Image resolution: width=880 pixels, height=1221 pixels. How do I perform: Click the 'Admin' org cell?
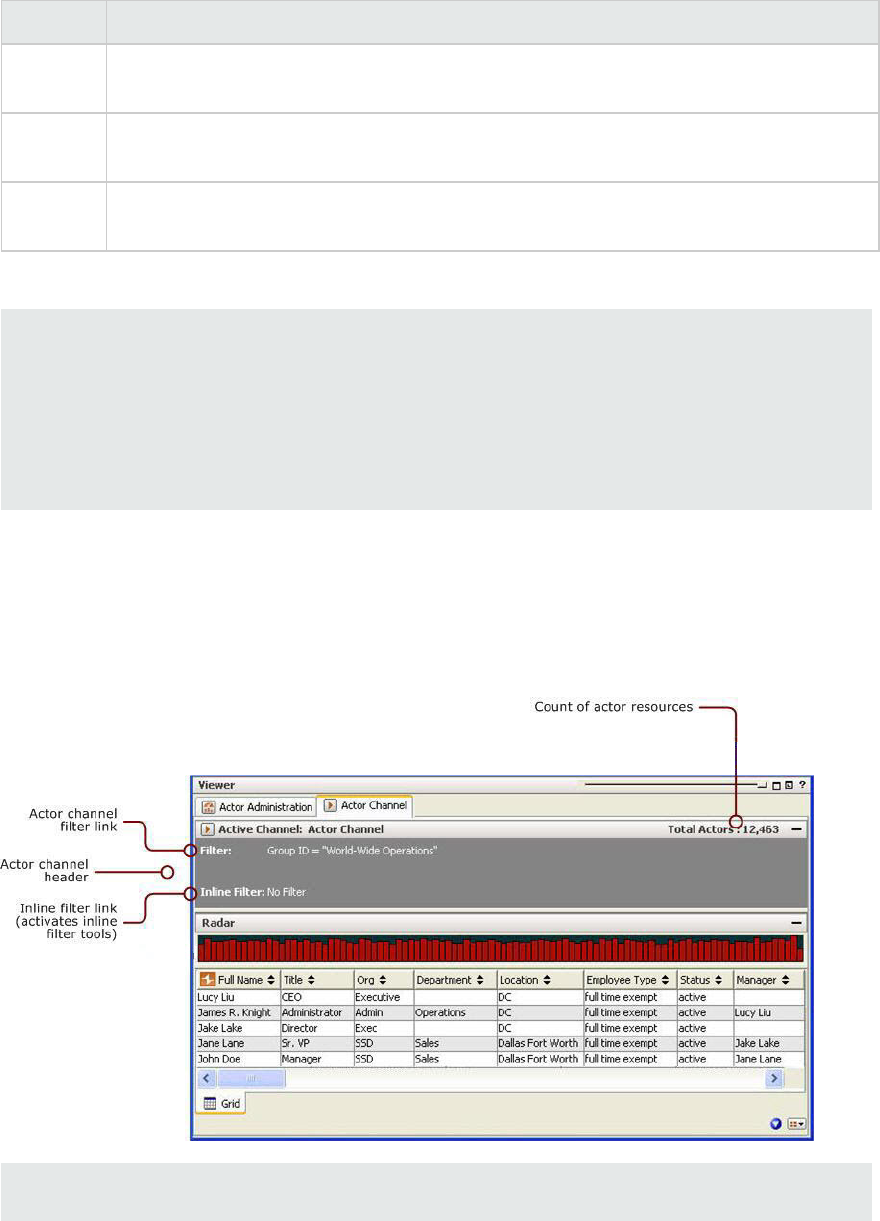click(383, 1012)
